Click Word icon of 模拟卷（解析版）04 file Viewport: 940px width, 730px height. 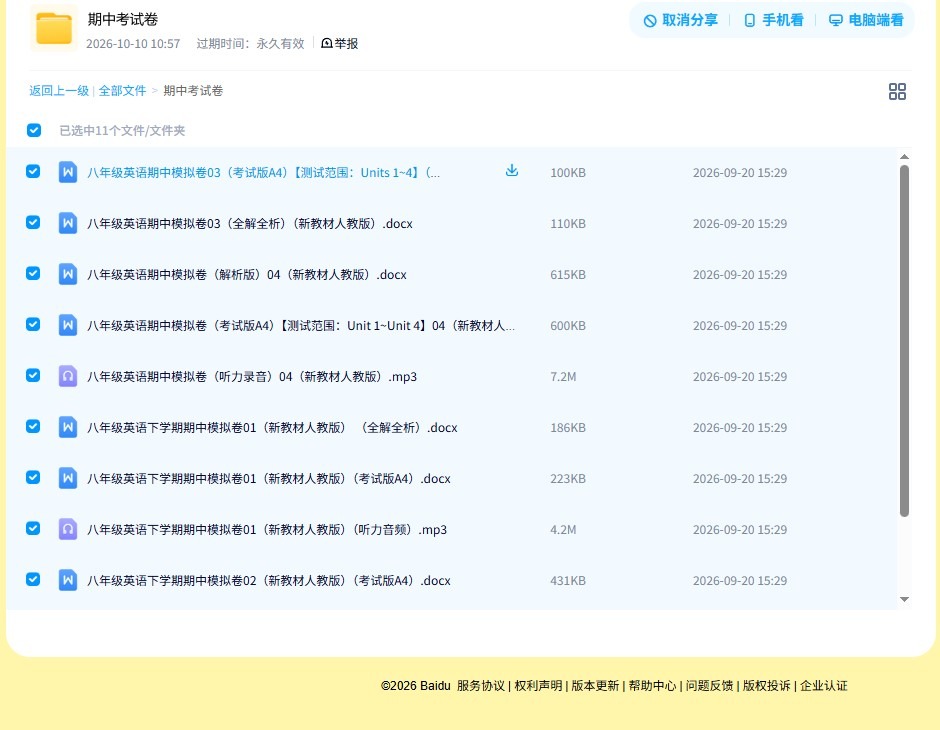[68, 274]
